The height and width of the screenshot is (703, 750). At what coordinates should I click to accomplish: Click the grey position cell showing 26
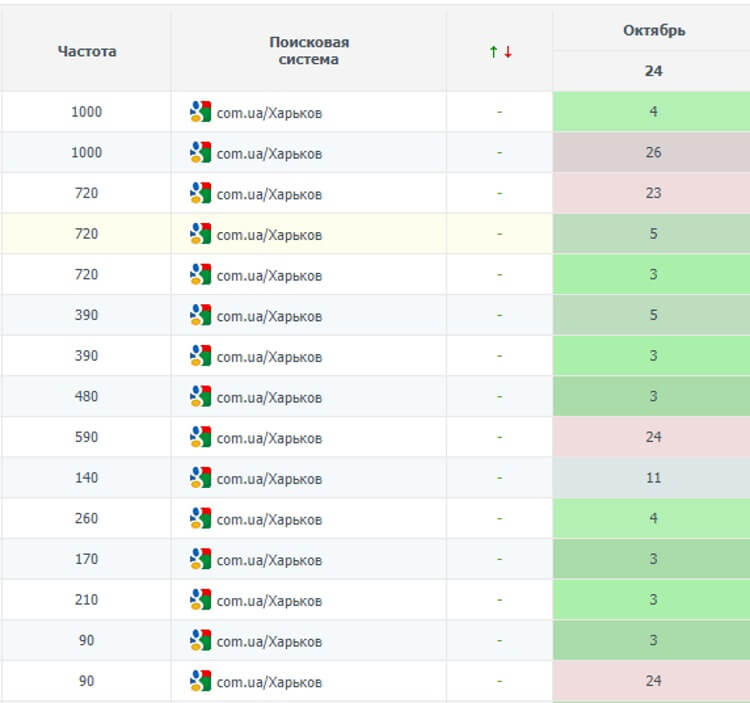click(x=651, y=153)
